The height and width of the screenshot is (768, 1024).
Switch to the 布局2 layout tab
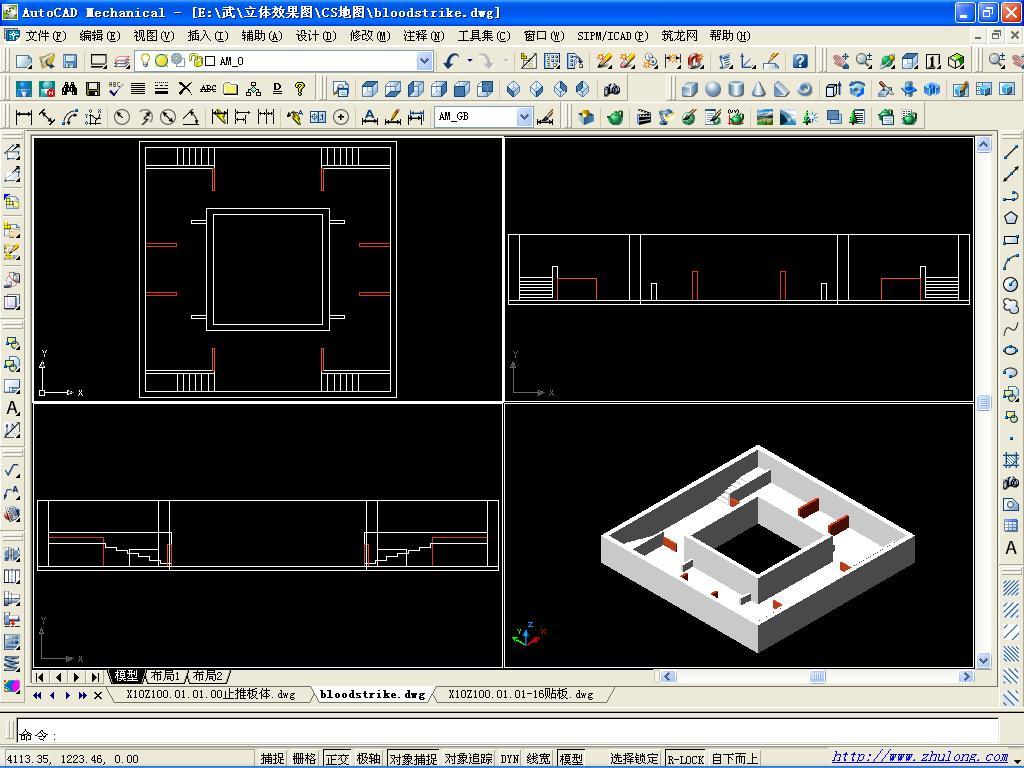click(x=208, y=676)
